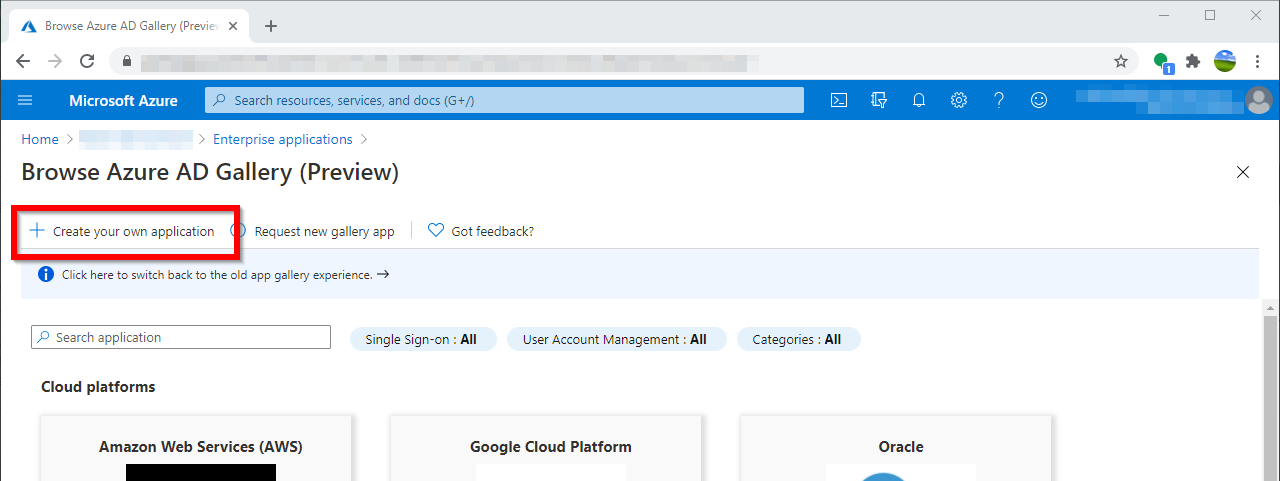1280x481 pixels.
Task: Open a new browser tab with plus
Action: (271, 26)
